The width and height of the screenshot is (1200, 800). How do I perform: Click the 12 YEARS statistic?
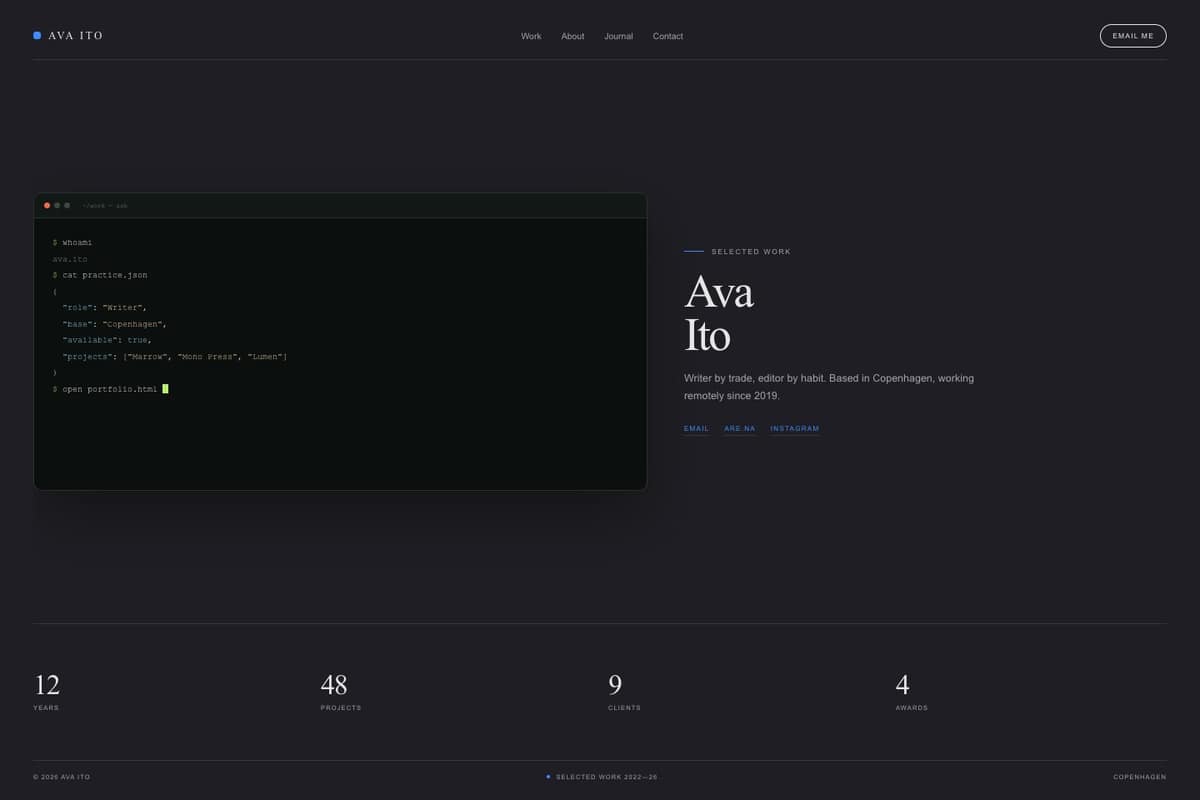(47, 692)
